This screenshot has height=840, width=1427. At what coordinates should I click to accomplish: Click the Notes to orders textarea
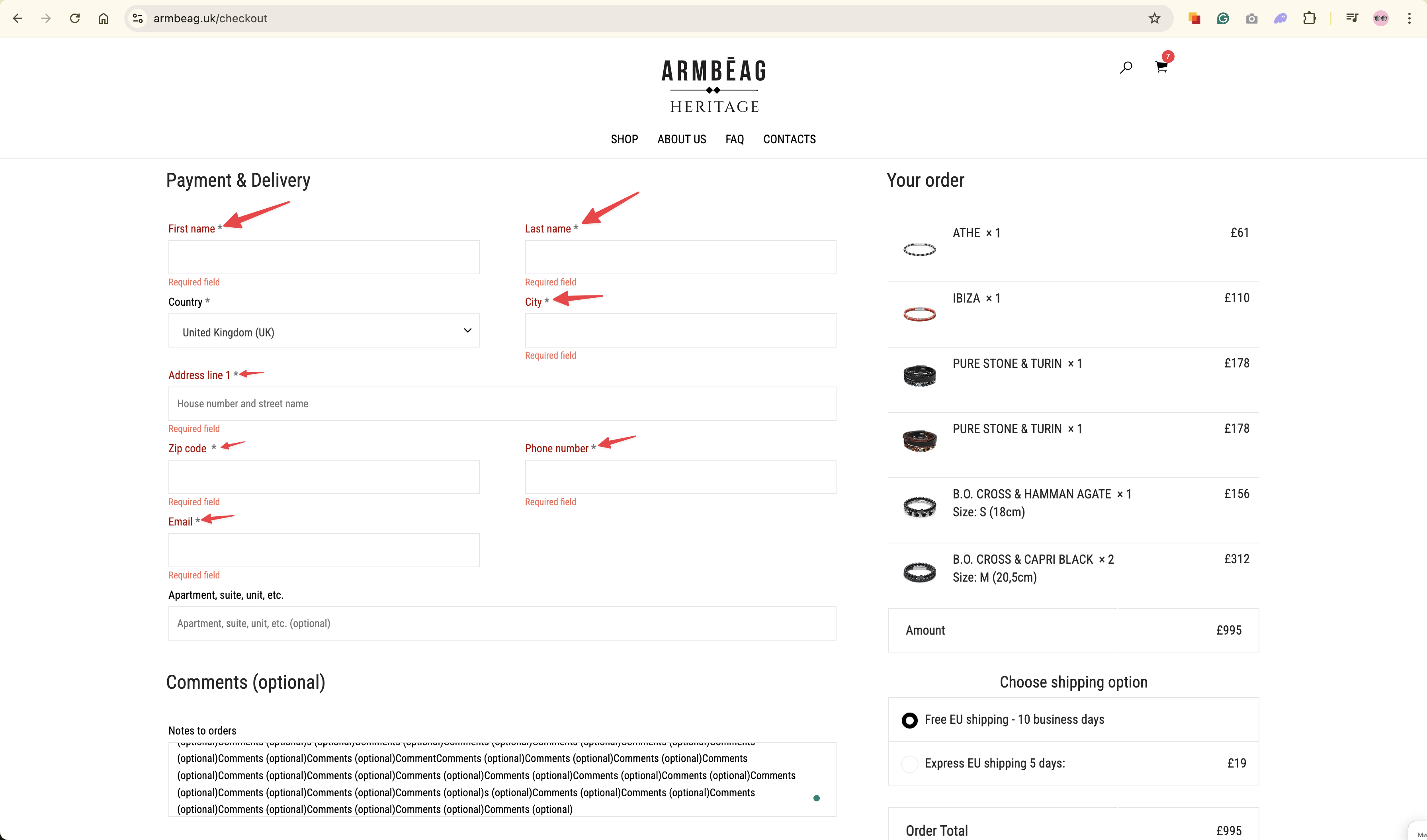(x=502, y=779)
